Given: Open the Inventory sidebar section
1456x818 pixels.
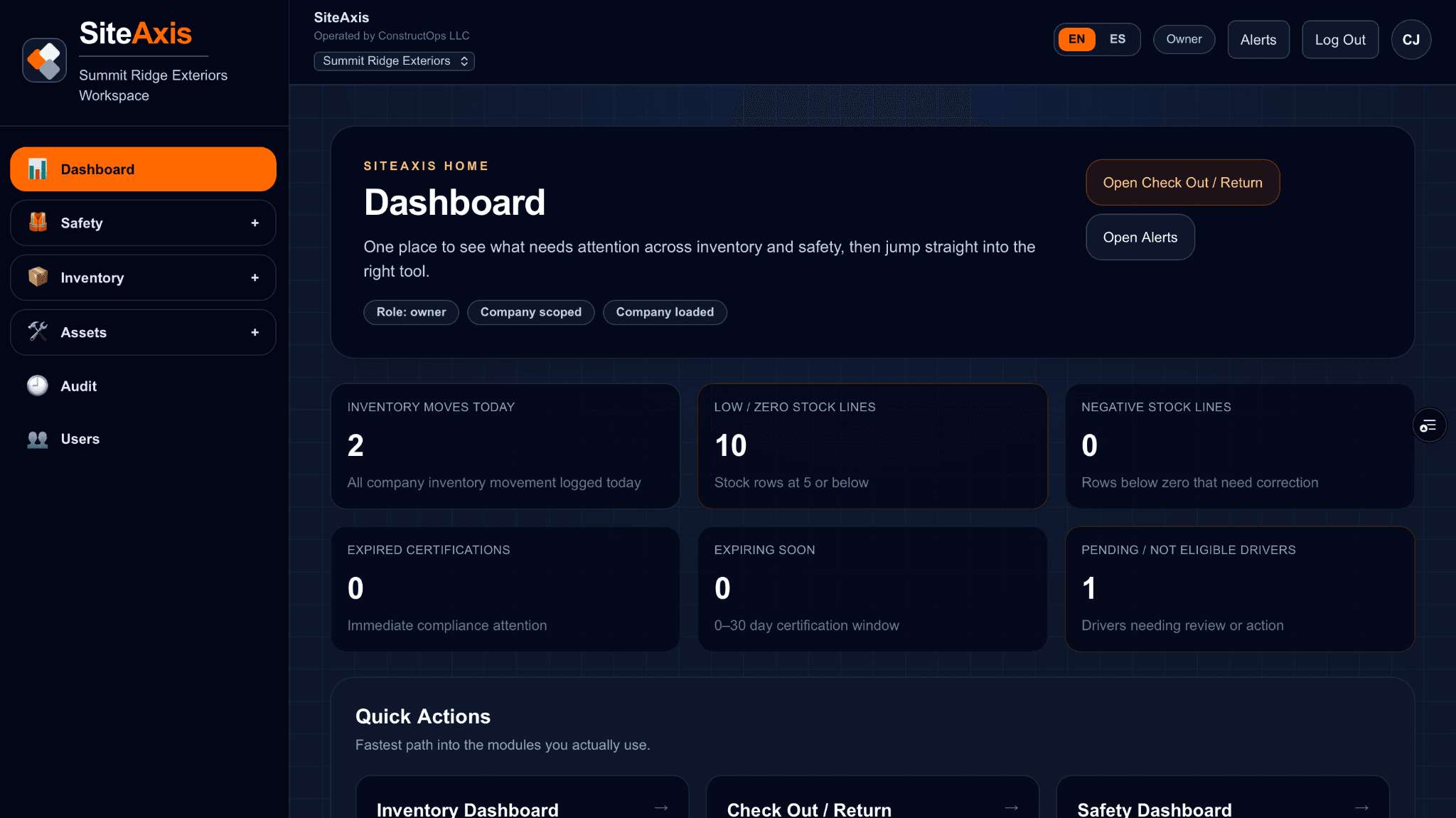Looking at the screenshot, I should [143, 278].
